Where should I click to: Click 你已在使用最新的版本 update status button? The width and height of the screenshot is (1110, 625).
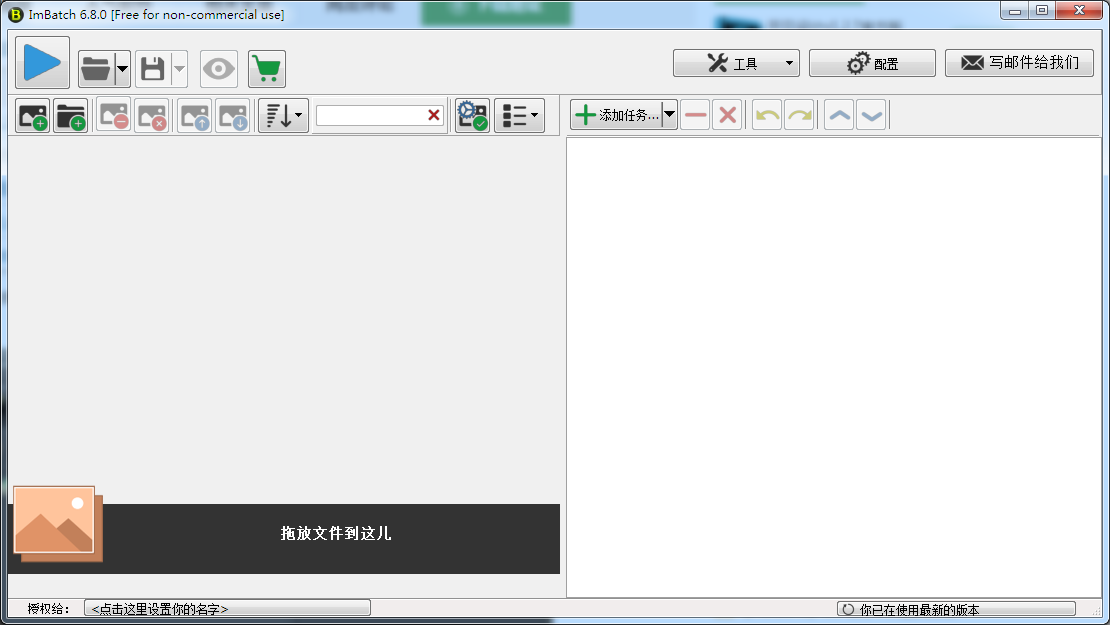956,609
